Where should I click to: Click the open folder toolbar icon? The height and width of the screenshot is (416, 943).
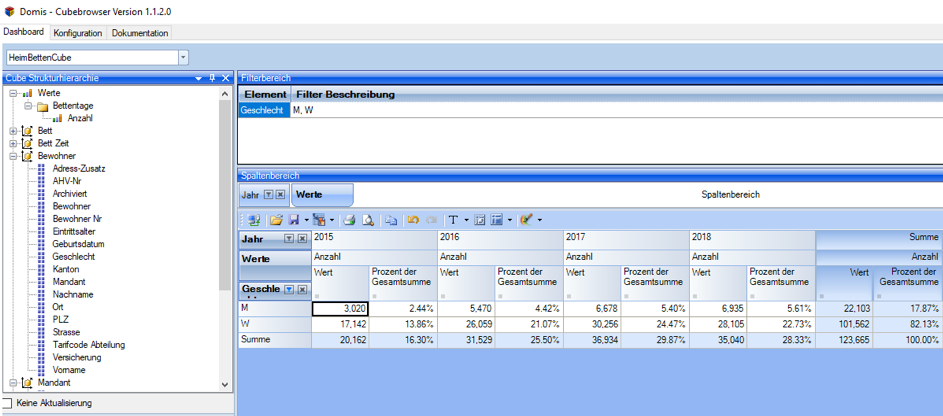pos(276,220)
